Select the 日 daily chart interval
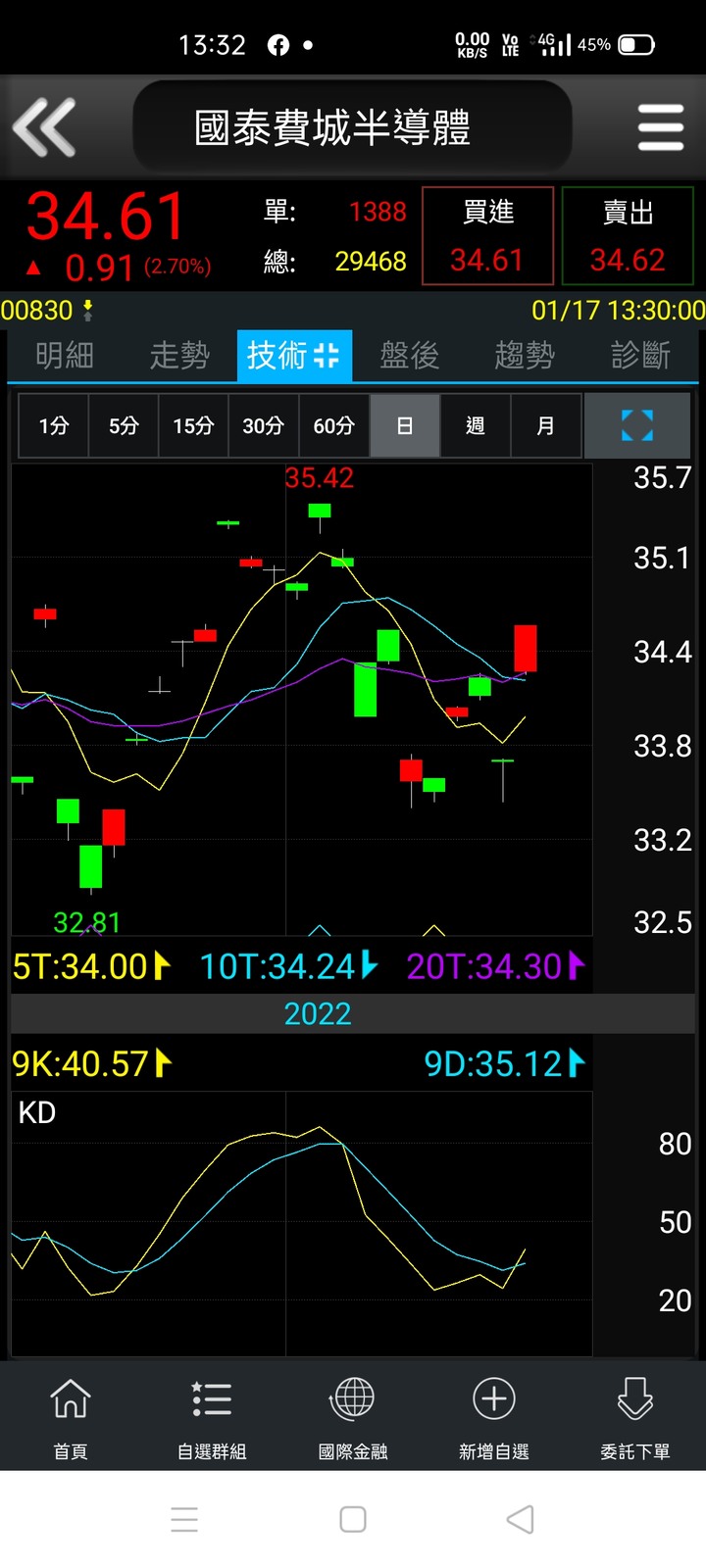 click(x=405, y=425)
